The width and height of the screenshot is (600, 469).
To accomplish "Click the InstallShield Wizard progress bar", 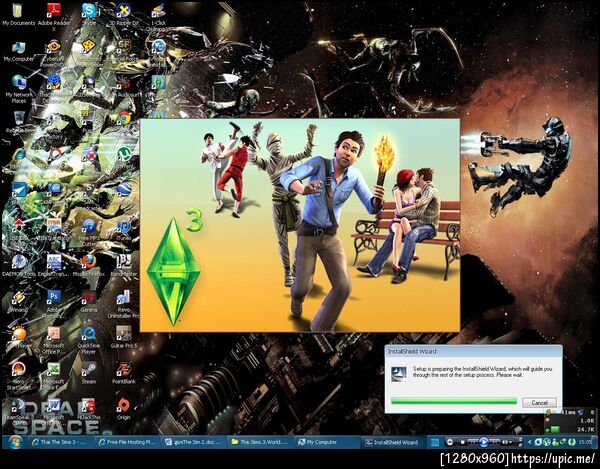I will pos(454,401).
